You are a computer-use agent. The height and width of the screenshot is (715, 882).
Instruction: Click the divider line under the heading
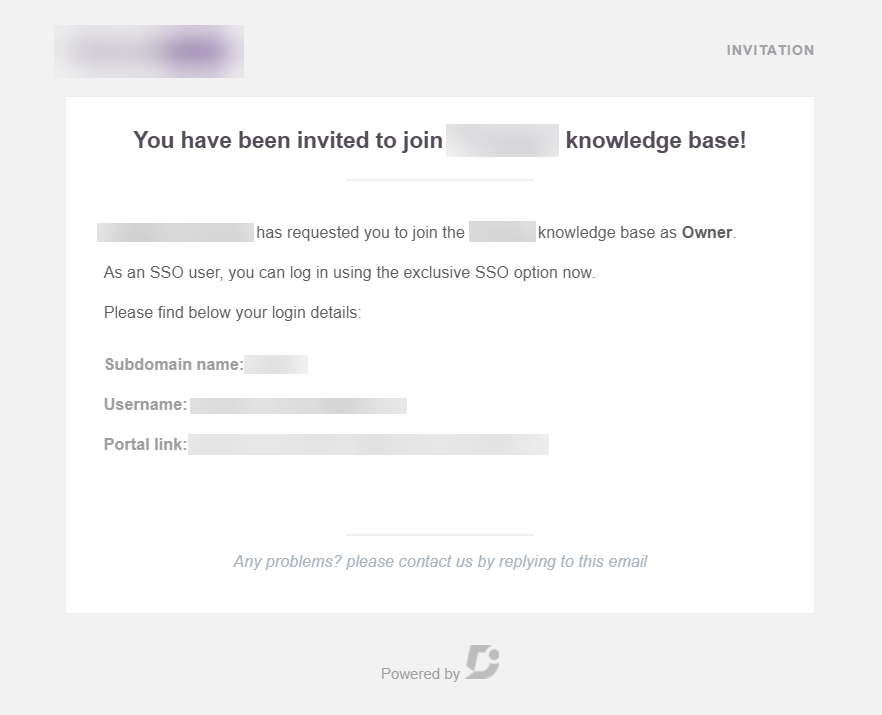(440, 180)
